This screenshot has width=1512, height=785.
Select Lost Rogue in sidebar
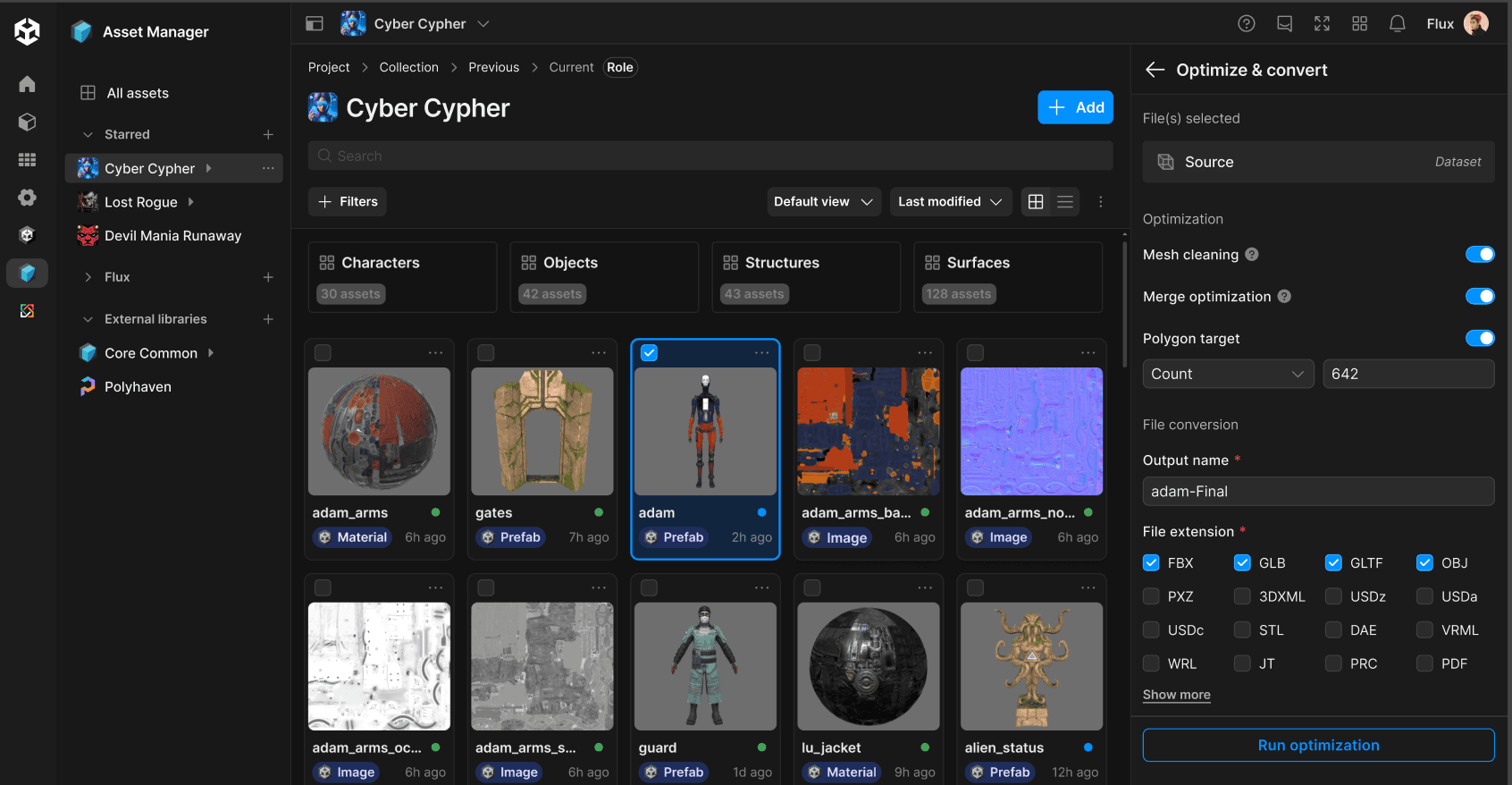(x=141, y=202)
